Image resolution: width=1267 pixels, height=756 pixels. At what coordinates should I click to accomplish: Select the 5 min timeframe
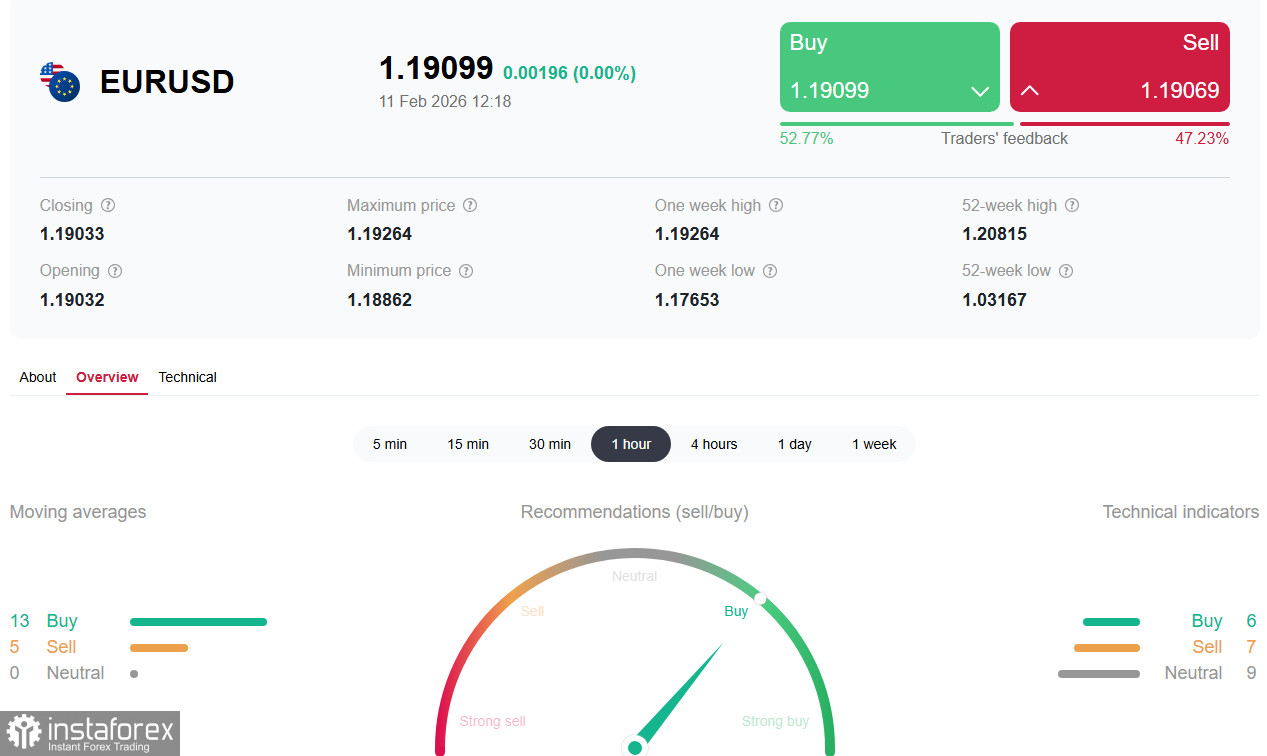point(390,444)
